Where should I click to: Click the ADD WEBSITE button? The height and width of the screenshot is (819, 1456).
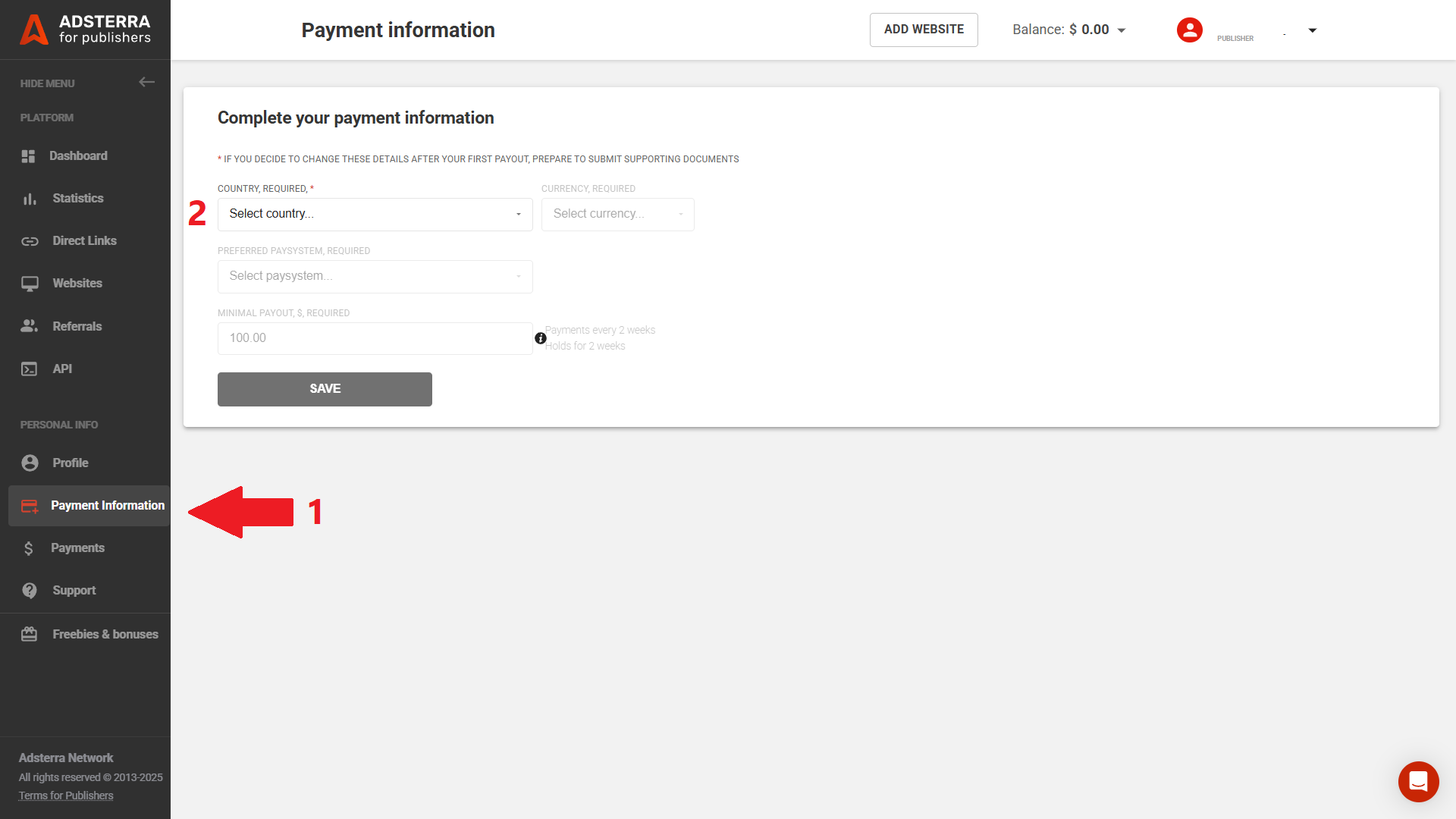924,30
